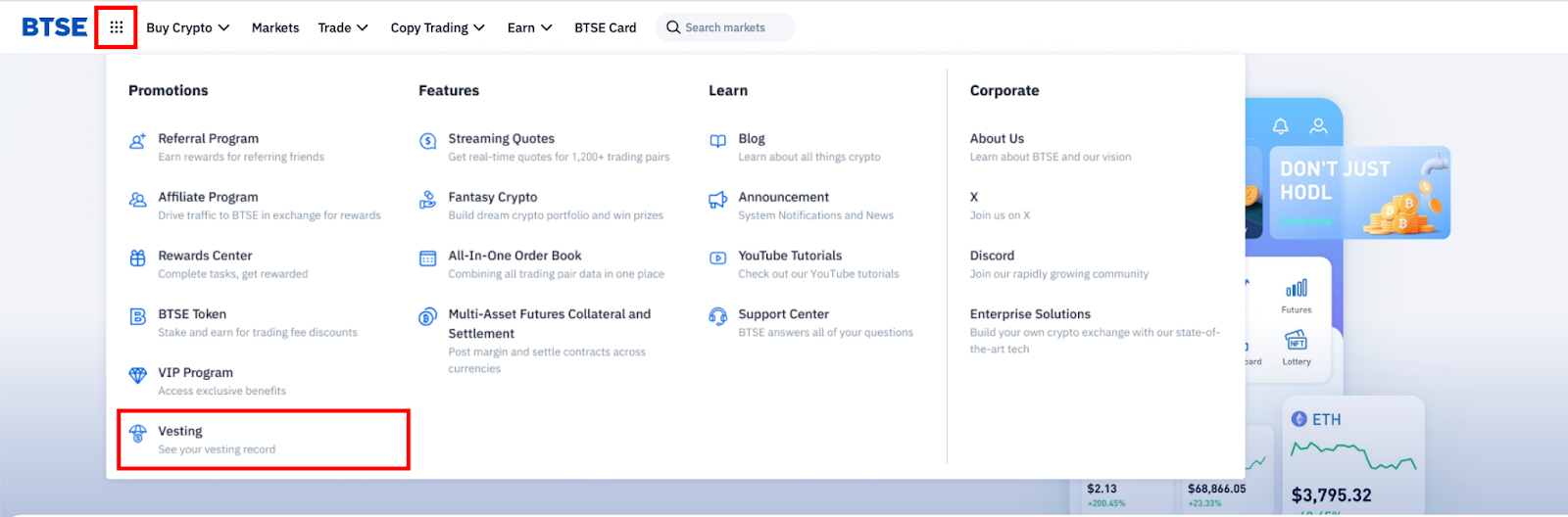Click the Streaming Quotes dollar icon

(428, 141)
